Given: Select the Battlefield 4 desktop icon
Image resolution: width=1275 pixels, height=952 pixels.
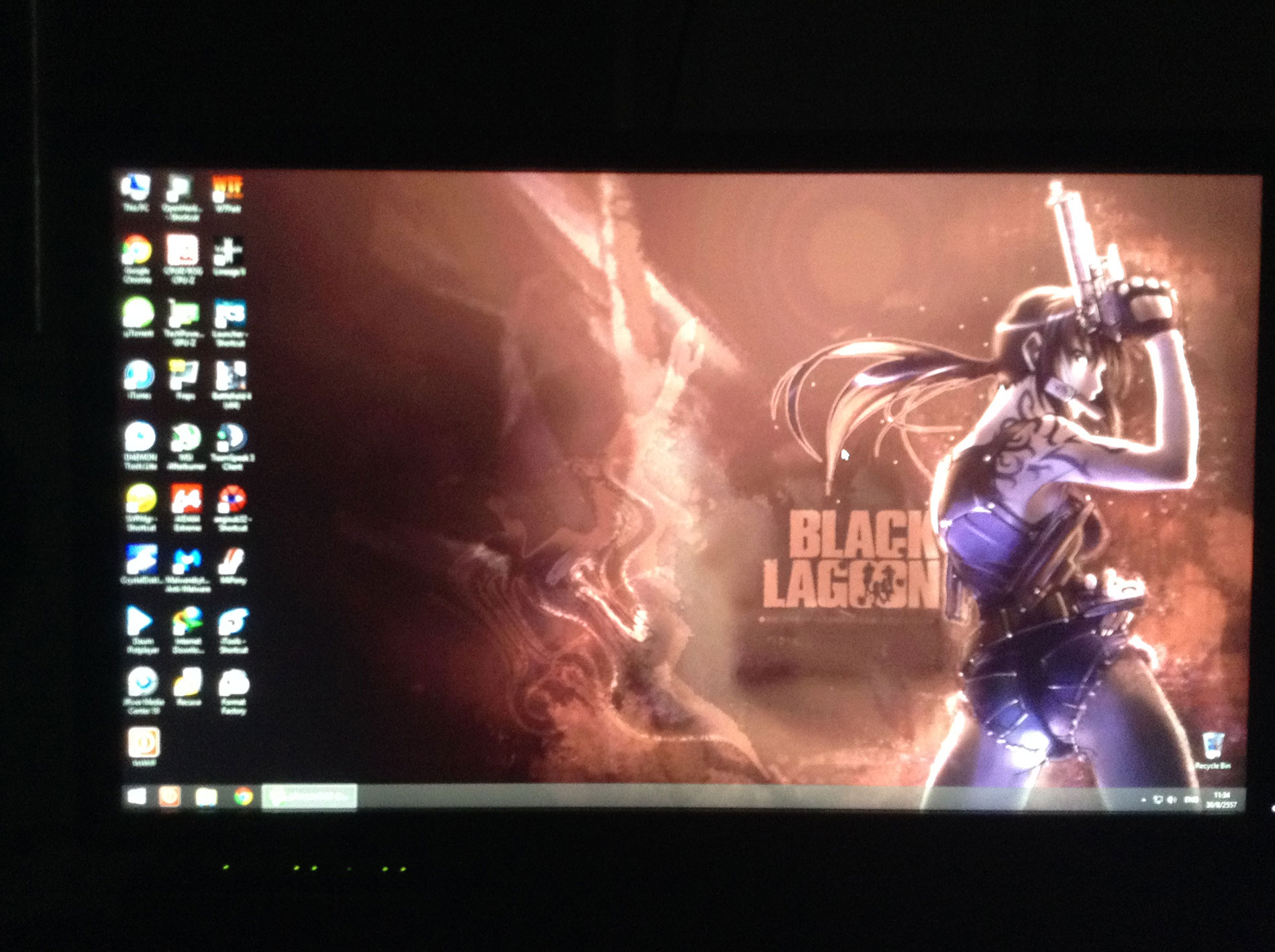Looking at the screenshot, I should pyautogui.click(x=232, y=384).
